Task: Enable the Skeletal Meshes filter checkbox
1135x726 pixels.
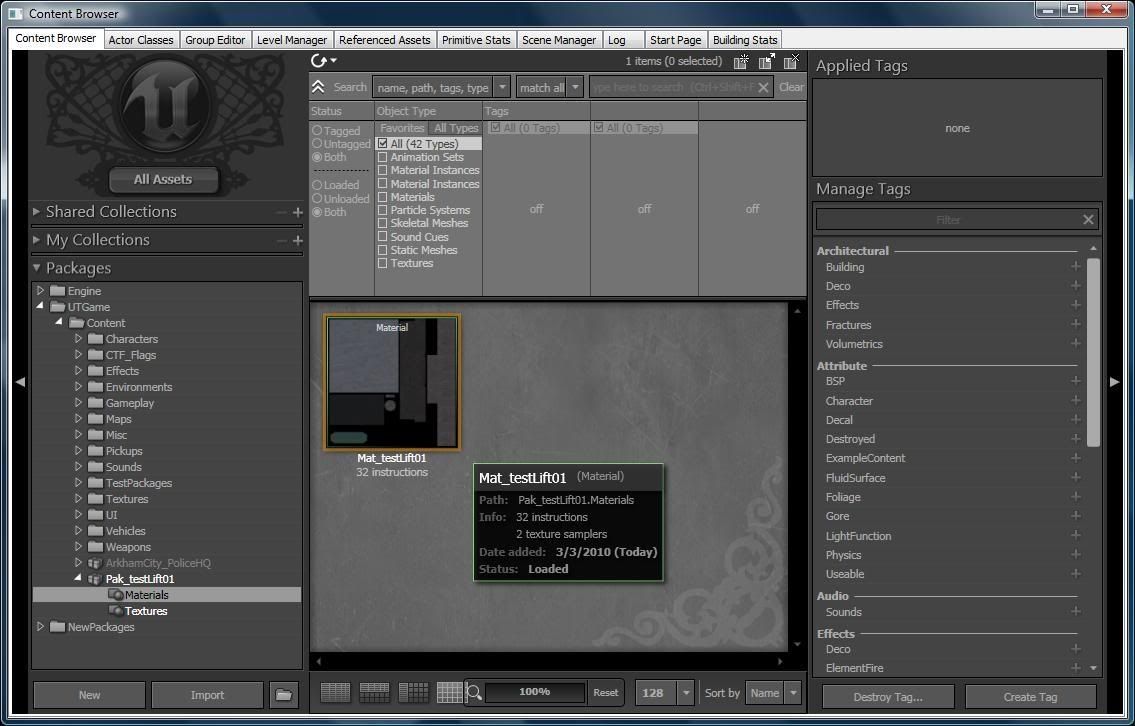Action: tap(383, 223)
